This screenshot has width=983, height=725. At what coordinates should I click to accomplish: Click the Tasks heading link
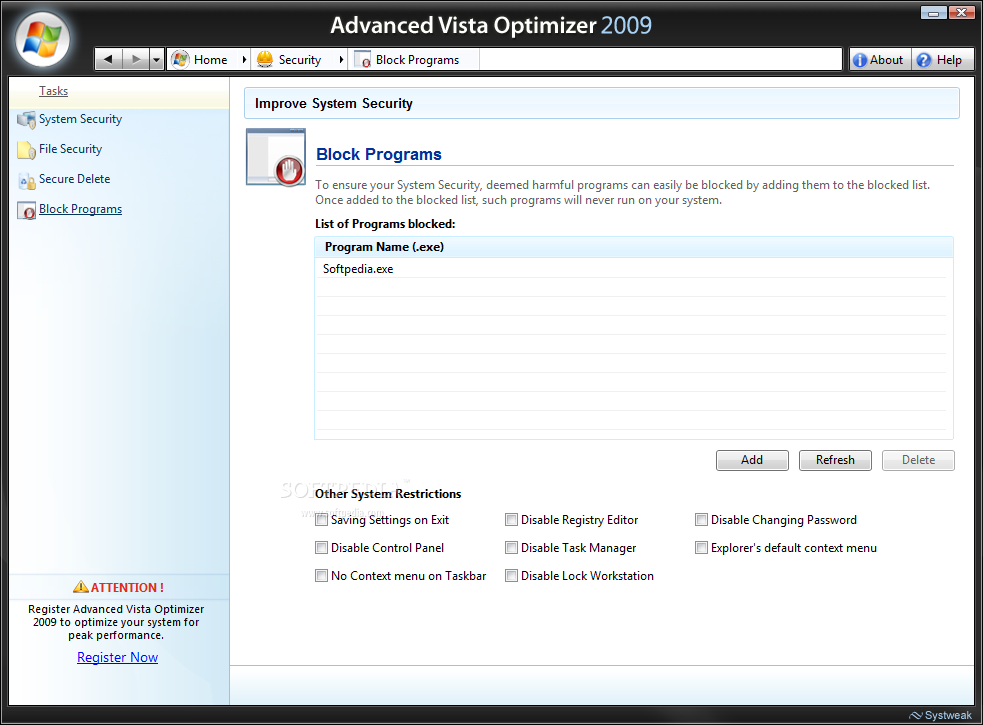point(53,91)
